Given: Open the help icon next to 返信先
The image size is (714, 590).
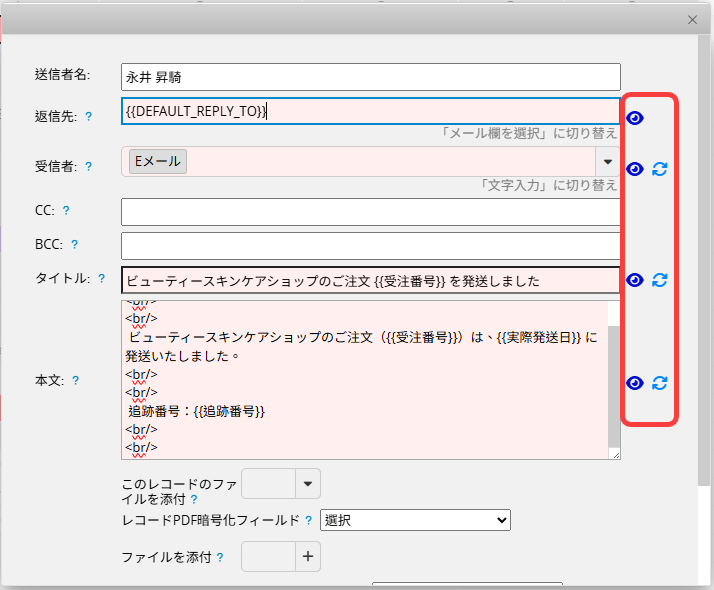Looking at the screenshot, I should tap(88, 117).
